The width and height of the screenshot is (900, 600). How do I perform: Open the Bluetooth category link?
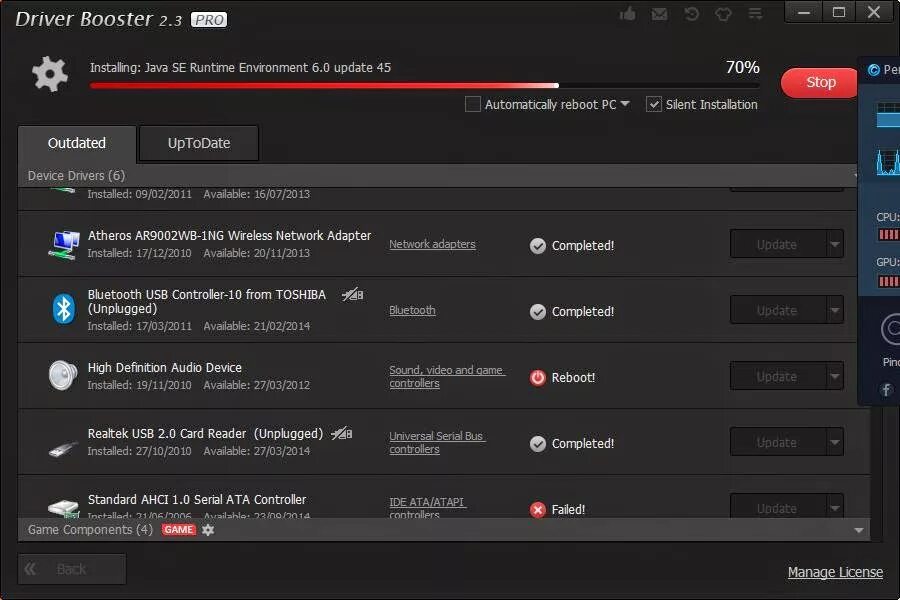pyautogui.click(x=412, y=311)
